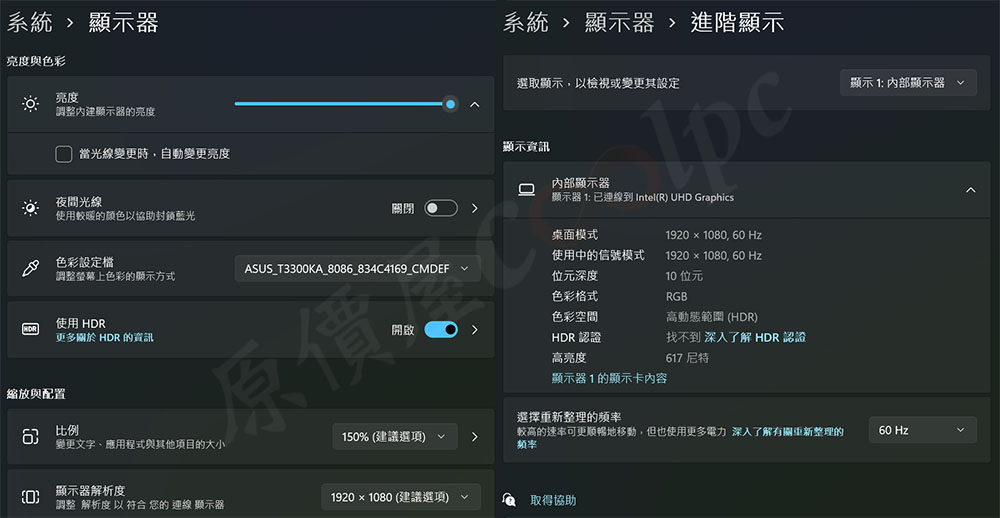Viewport: 1000px width, 518px height.
Task: Open the ASUS color profile dropdown
Action: (357, 269)
